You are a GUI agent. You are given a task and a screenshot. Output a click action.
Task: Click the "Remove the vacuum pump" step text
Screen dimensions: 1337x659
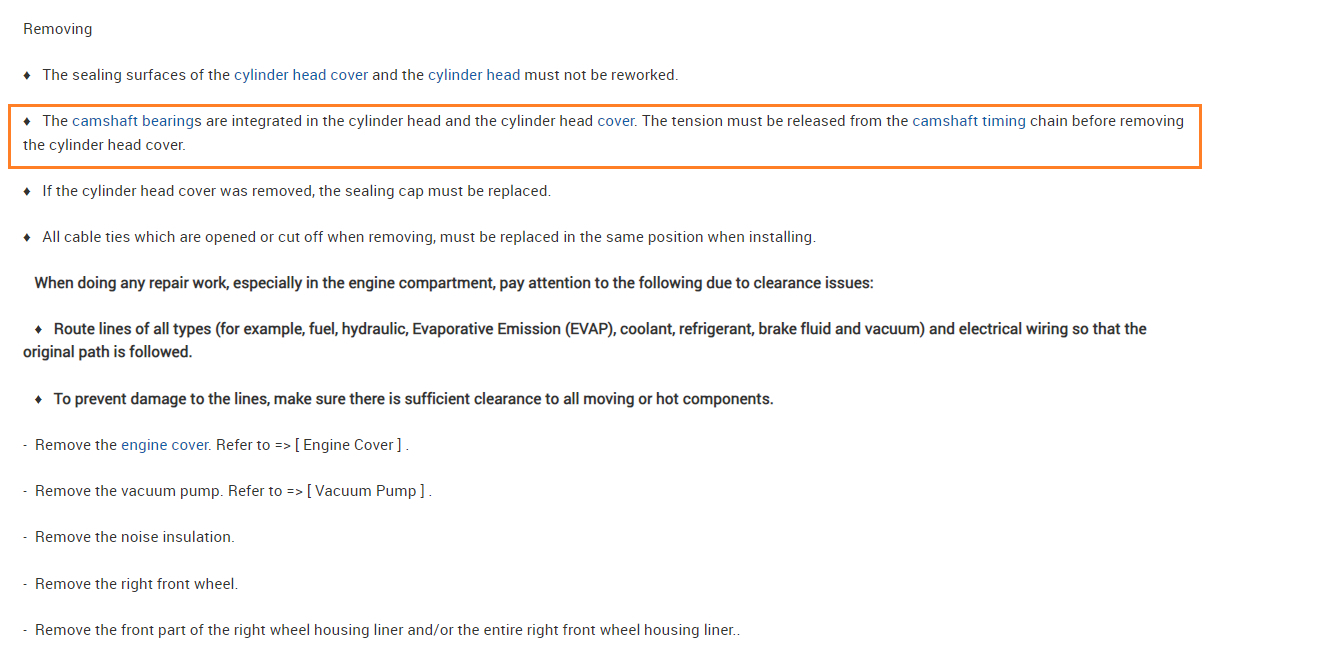(129, 491)
